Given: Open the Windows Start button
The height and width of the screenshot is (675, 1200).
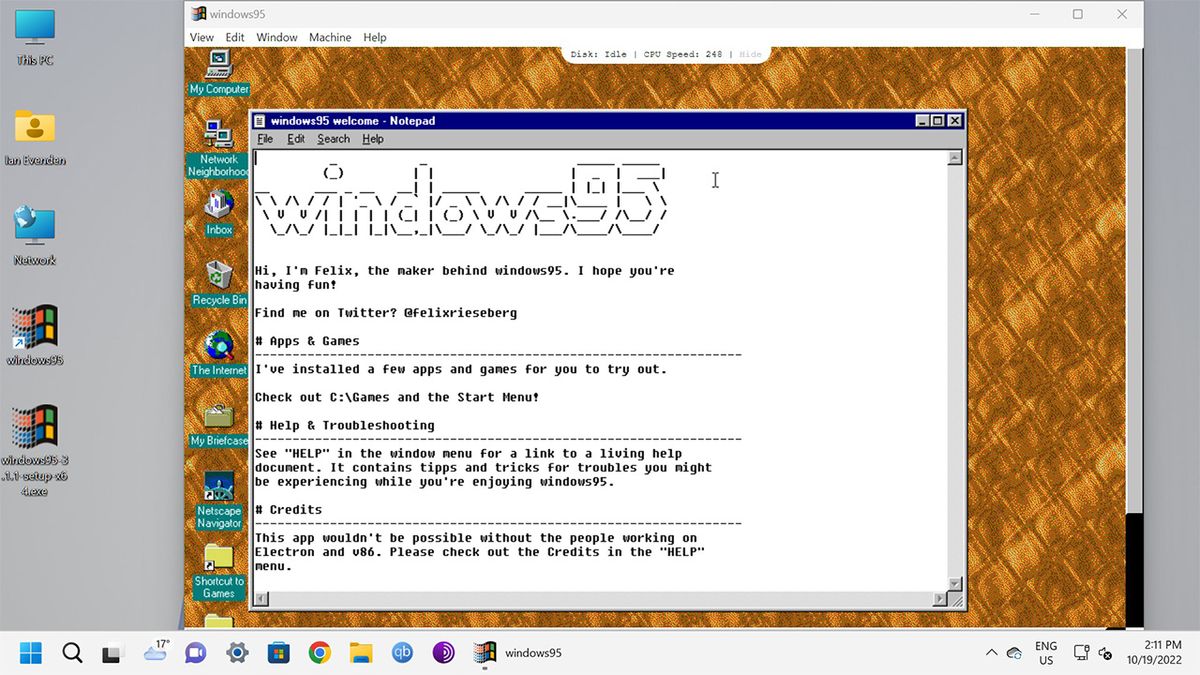Looking at the screenshot, I should click(x=31, y=653).
